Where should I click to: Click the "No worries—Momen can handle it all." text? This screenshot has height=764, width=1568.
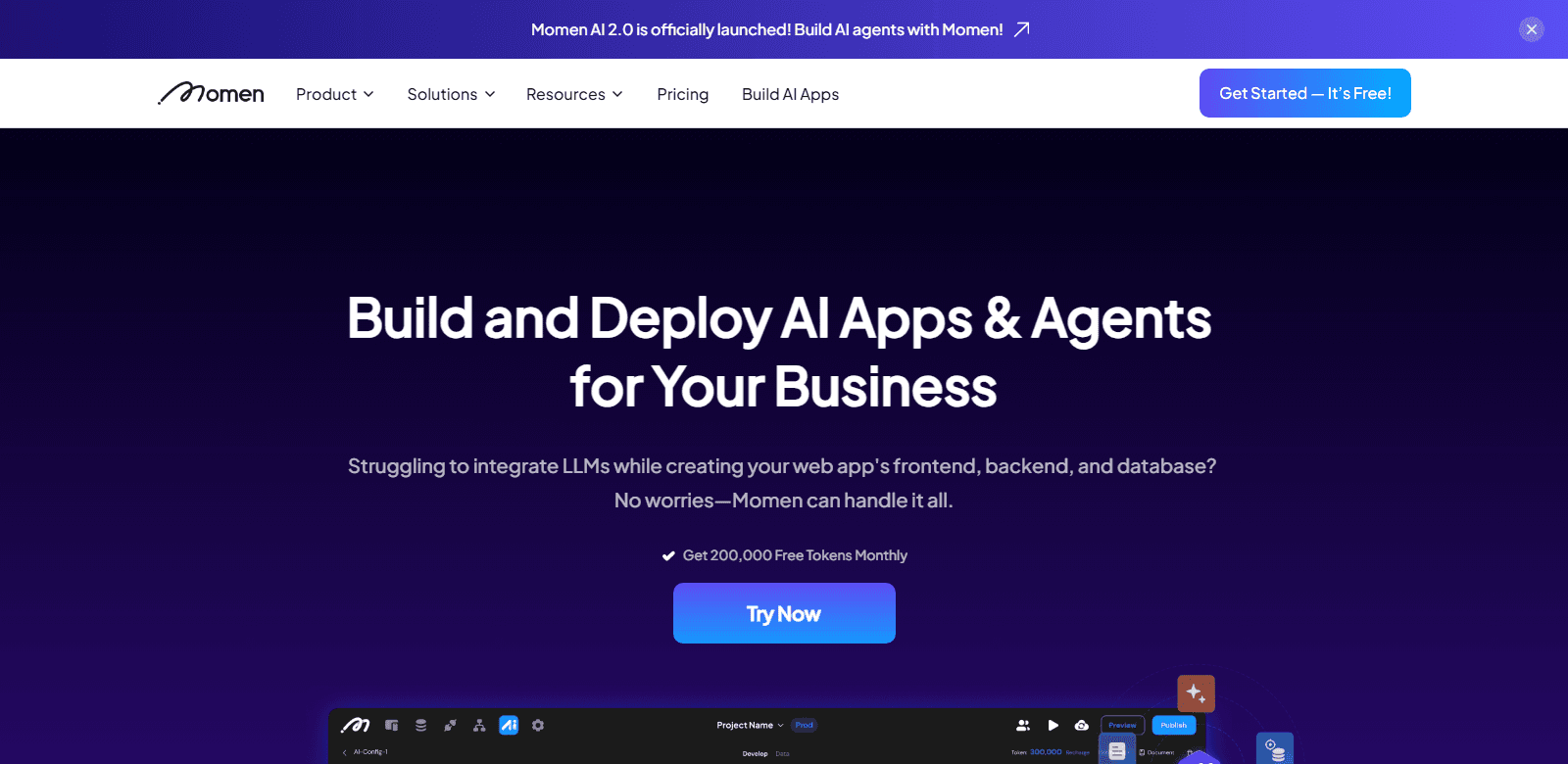(784, 501)
